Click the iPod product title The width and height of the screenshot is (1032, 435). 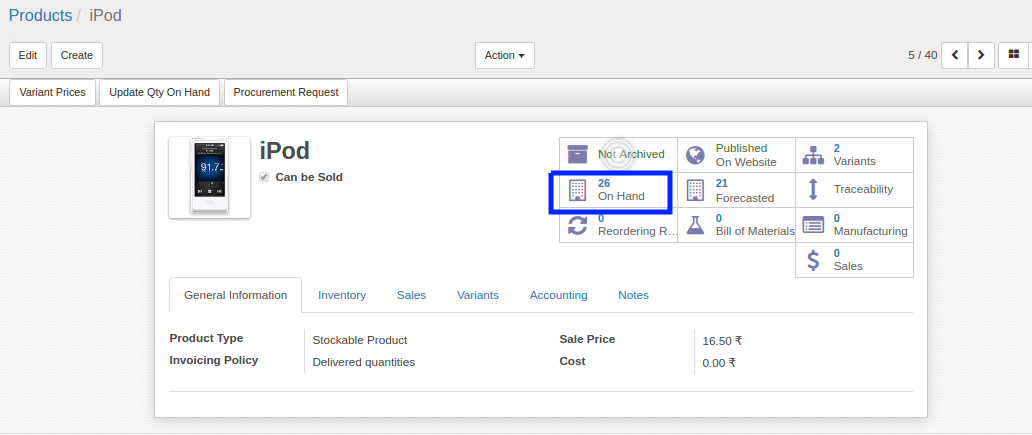pos(285,151)
